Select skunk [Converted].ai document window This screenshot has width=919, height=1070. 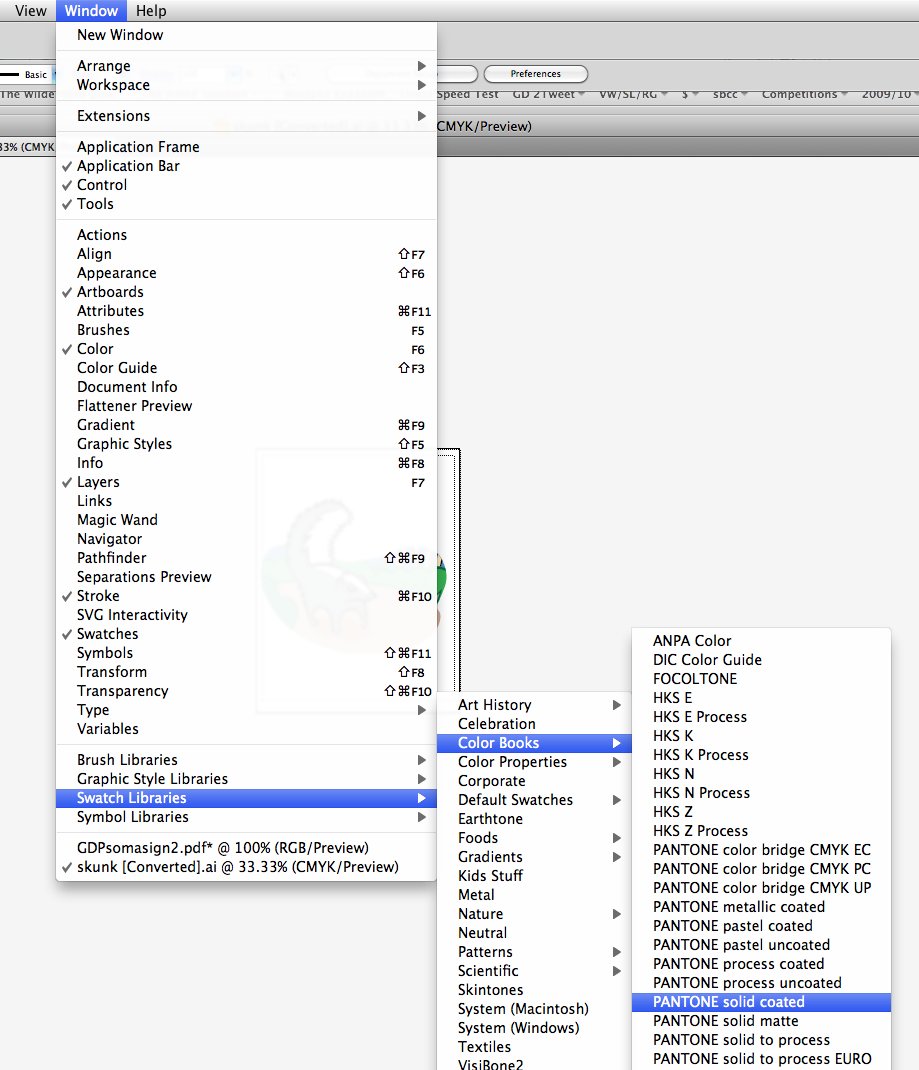coord(246,867)
